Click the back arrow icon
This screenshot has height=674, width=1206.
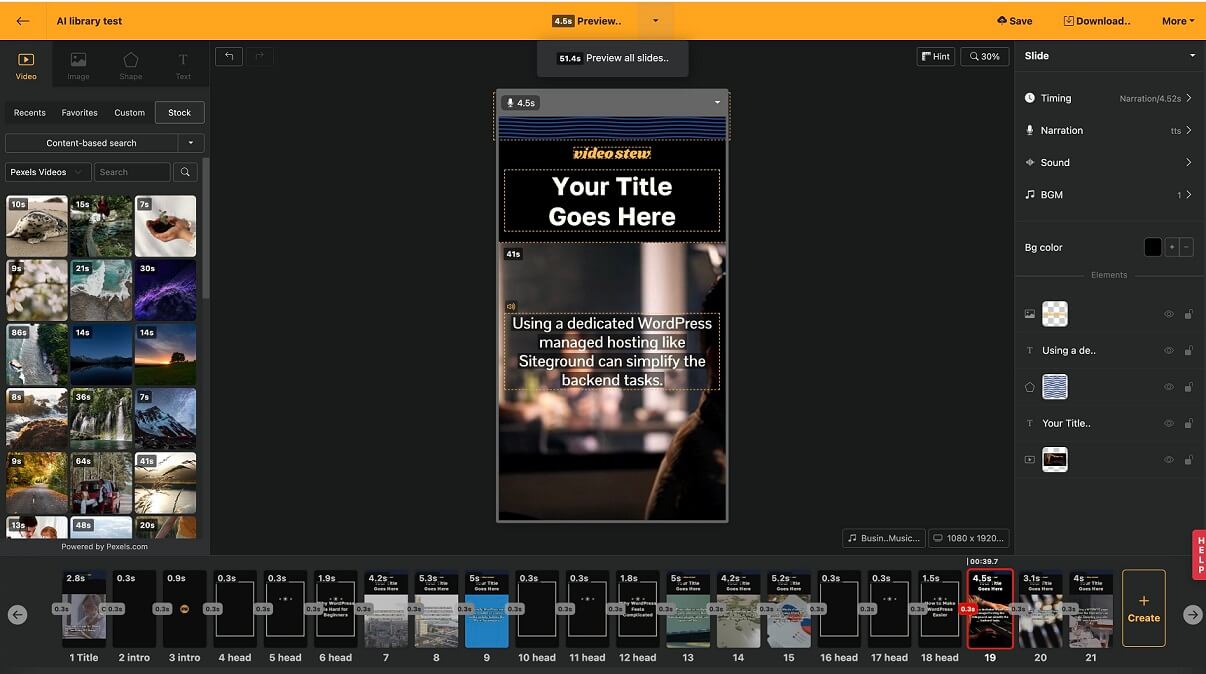click(x=22, y=21)
